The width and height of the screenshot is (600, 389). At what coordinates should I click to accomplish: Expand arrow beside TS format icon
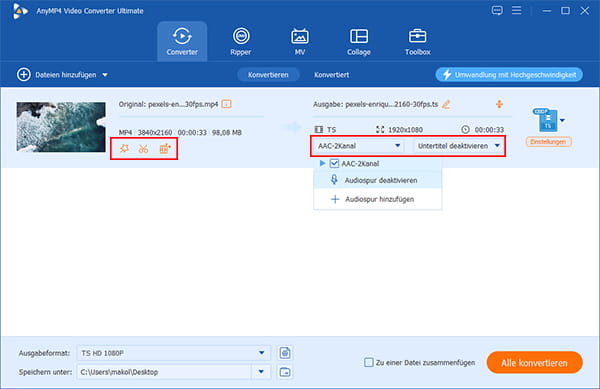coord(562,120)
